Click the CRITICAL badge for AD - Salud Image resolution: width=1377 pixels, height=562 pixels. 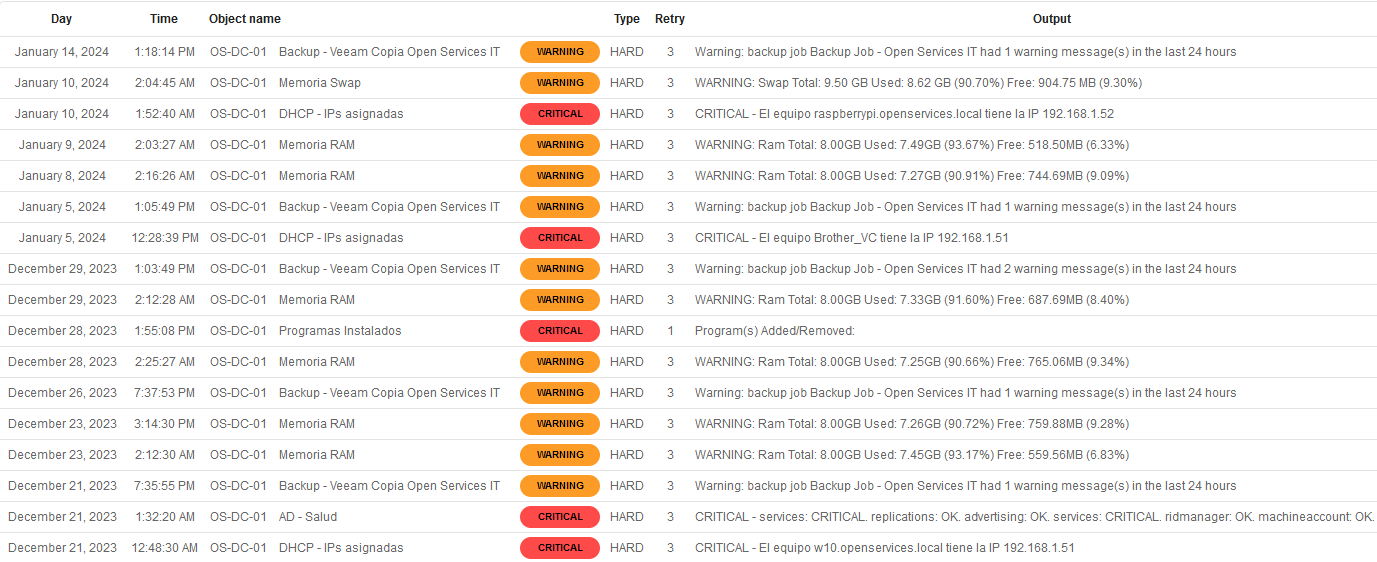tap(560, 517)
